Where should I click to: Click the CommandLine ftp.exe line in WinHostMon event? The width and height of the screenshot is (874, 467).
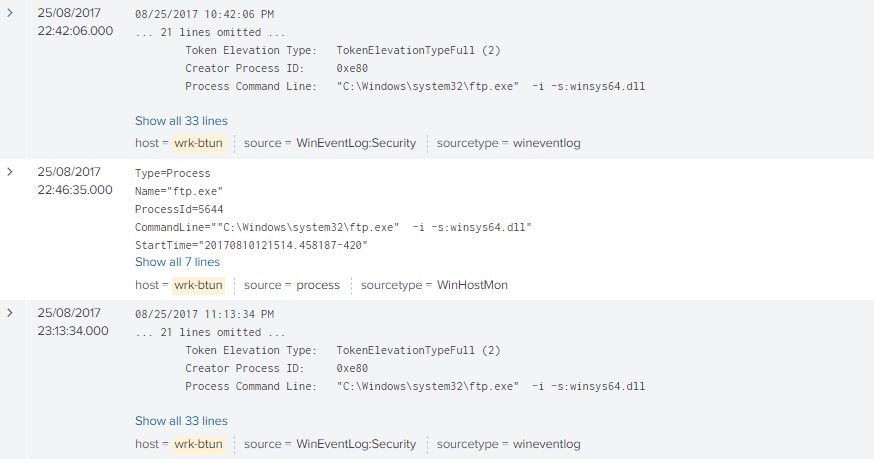[333, 227]
